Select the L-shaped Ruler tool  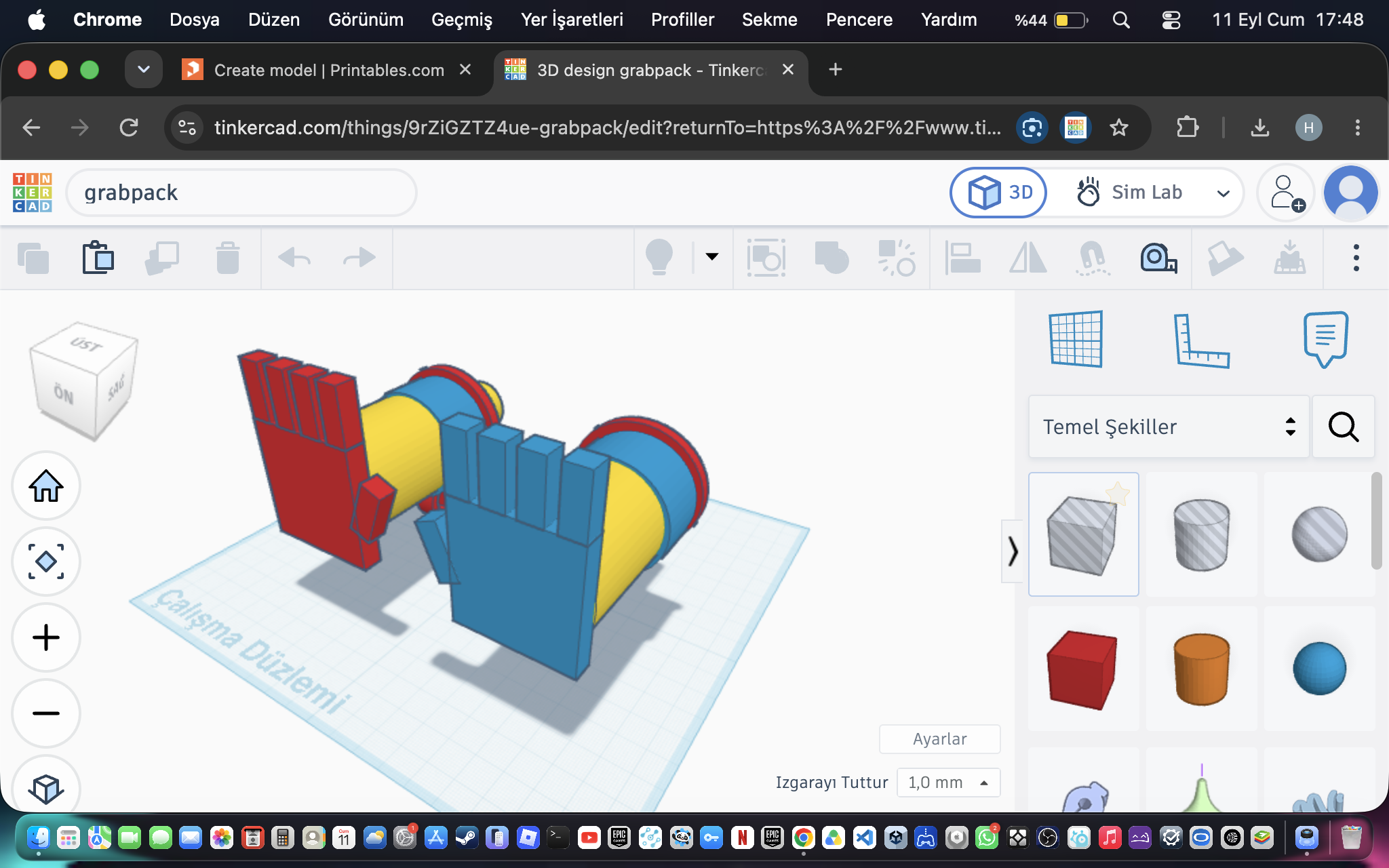pos(1201,340)
